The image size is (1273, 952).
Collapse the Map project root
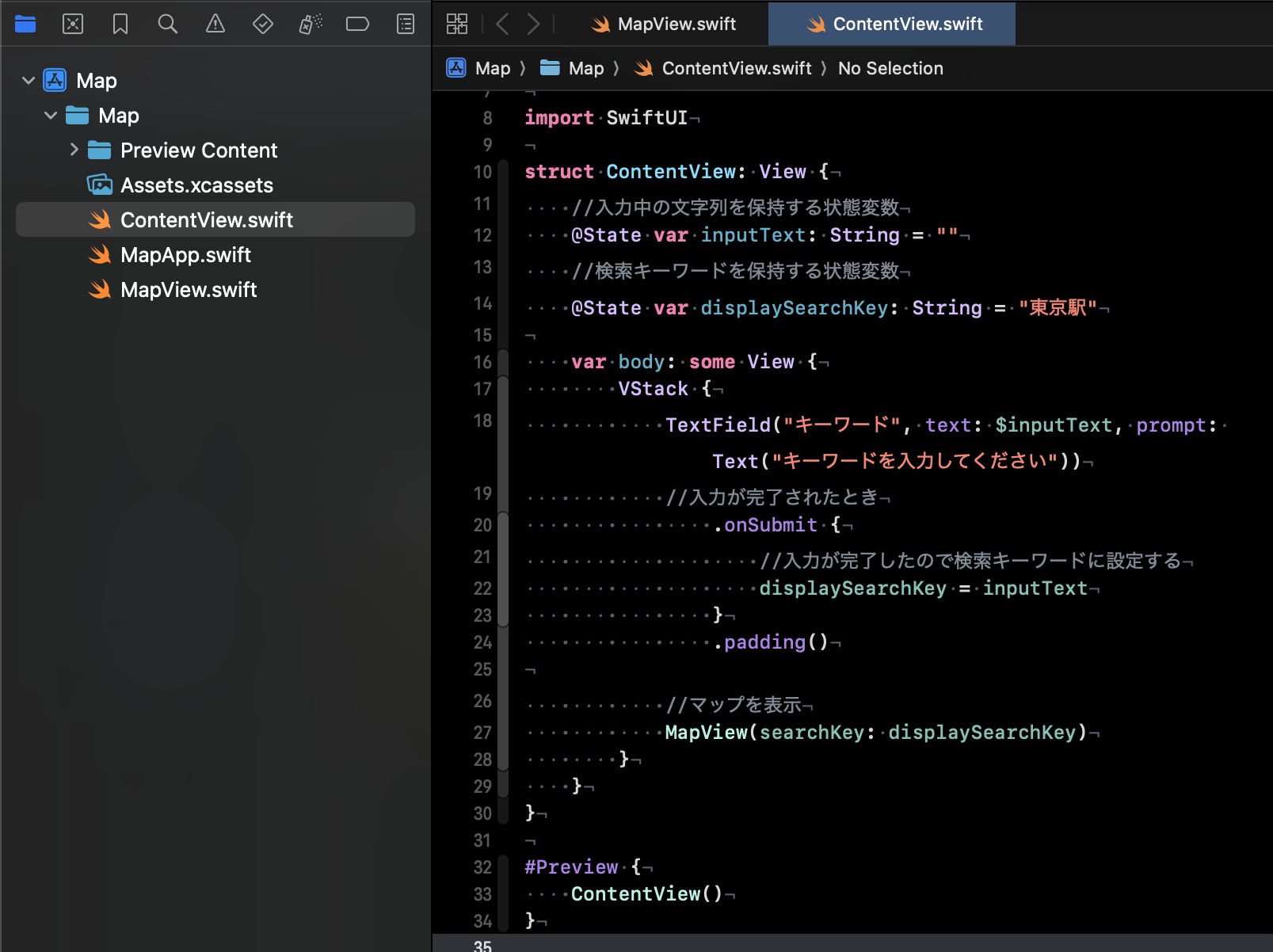click(29, 81)
